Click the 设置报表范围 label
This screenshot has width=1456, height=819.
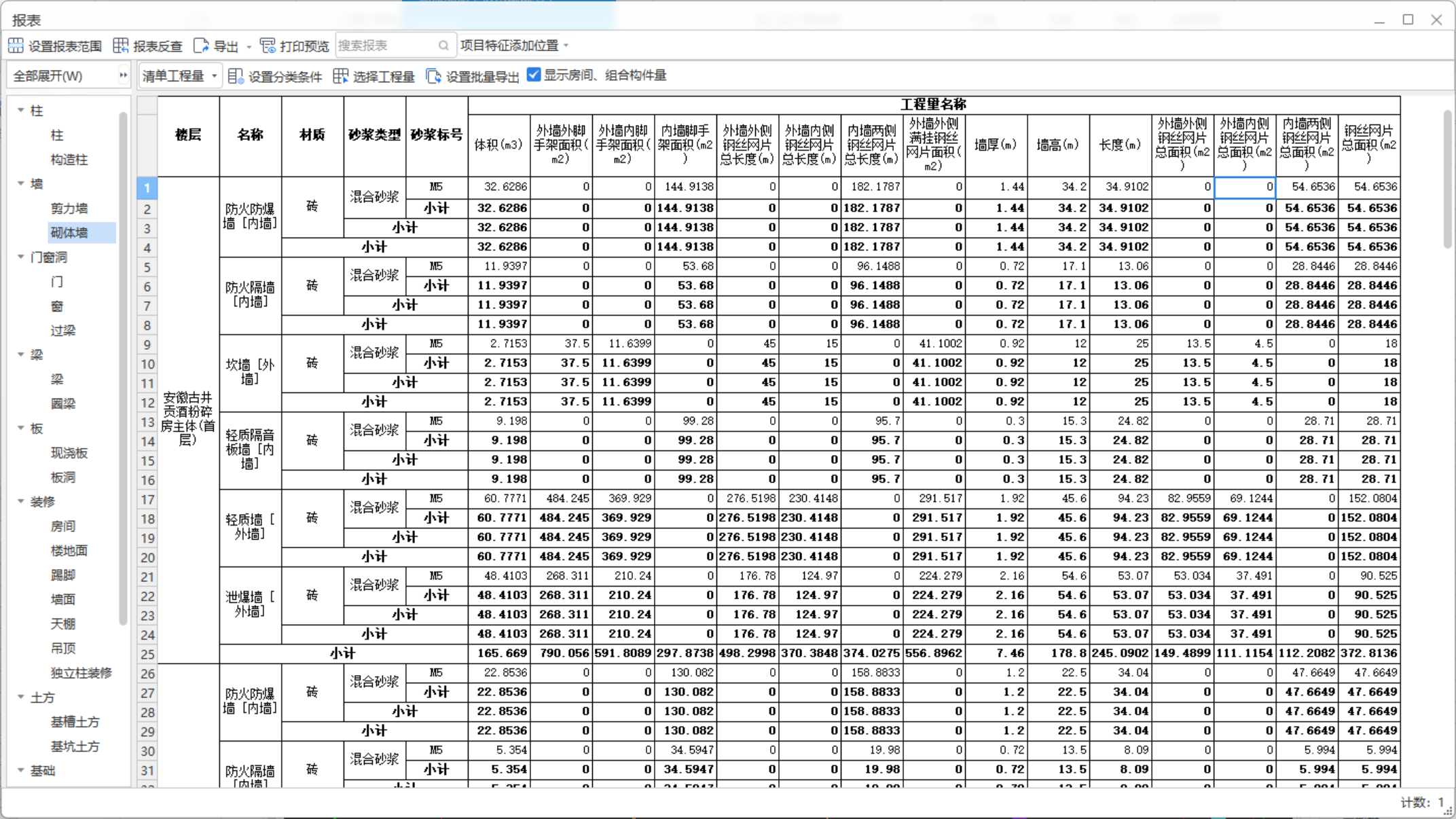coord(65,46)
